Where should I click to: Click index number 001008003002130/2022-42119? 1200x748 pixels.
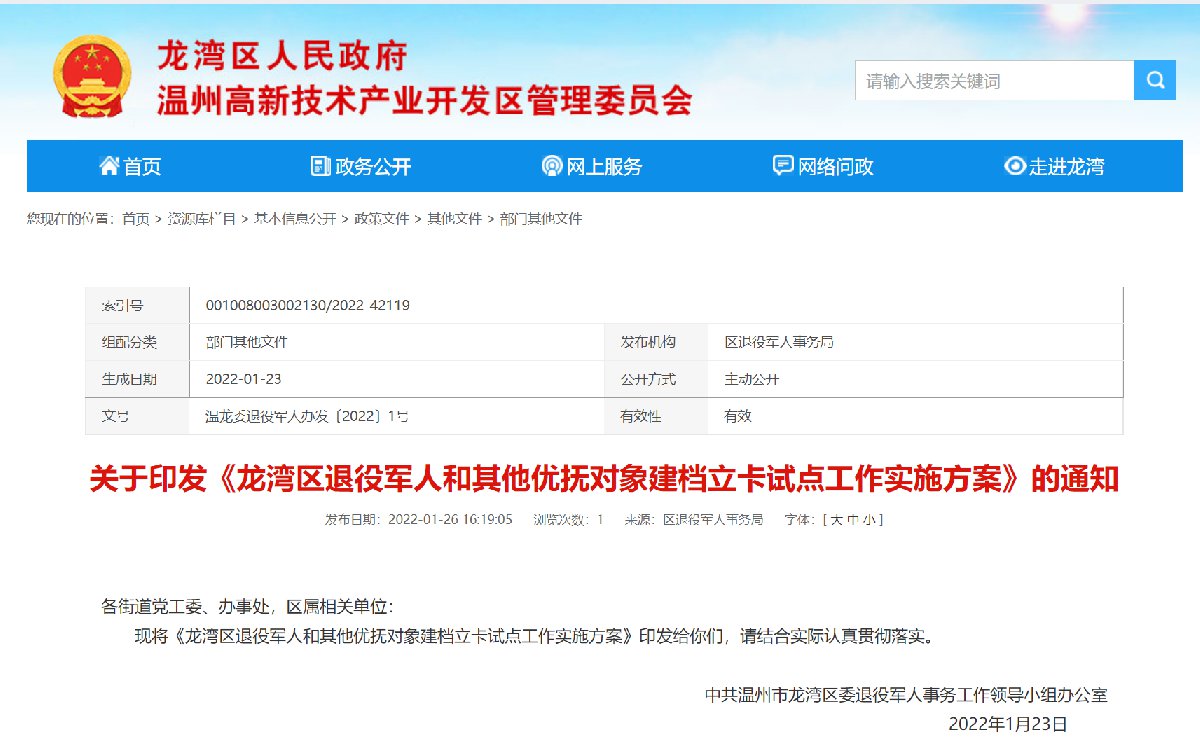pyautogui.click(x=307, y=305)
